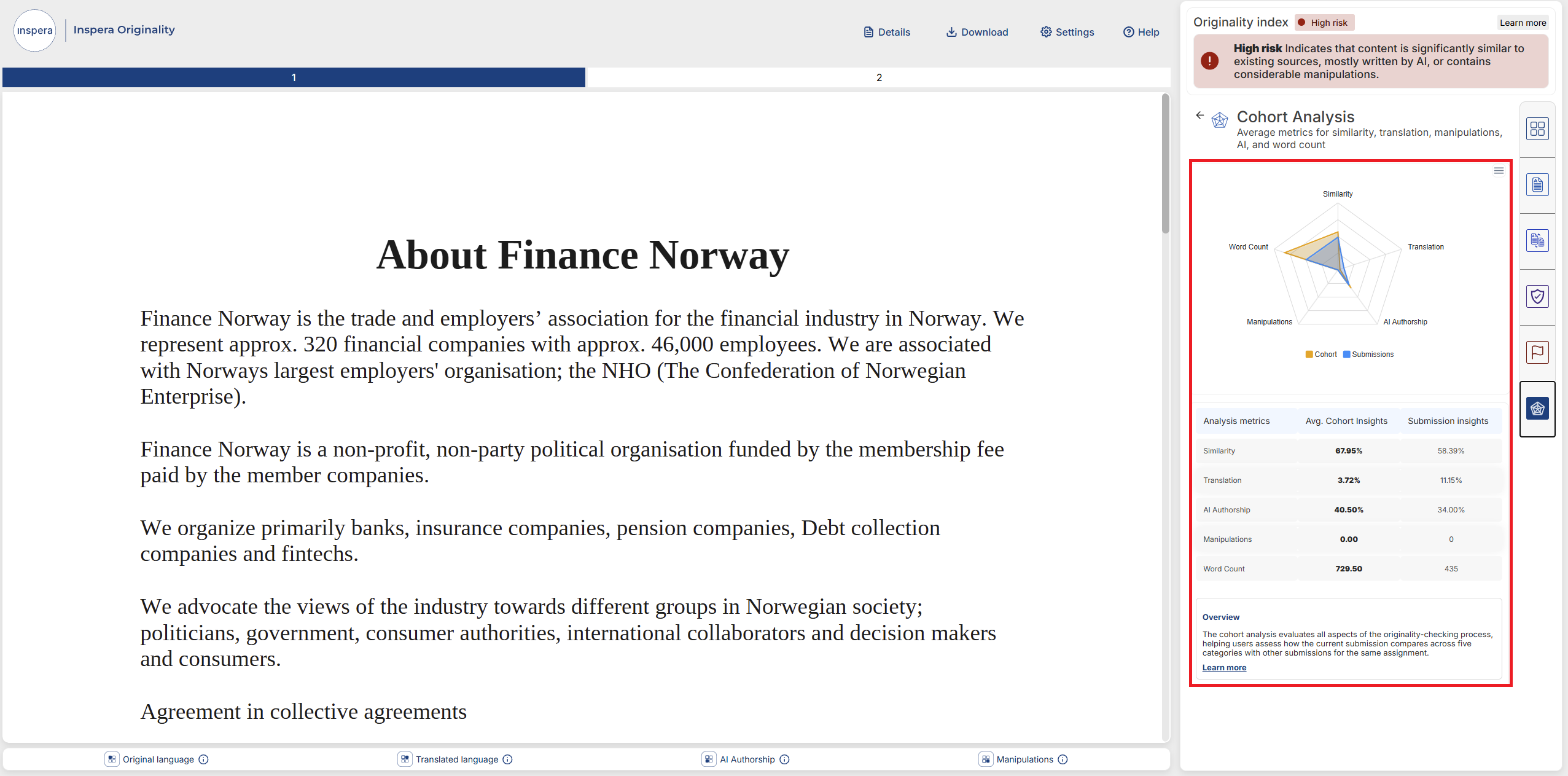Show info for AI Authorship
Screen dimensions: 1568x776
coord(784,759)
